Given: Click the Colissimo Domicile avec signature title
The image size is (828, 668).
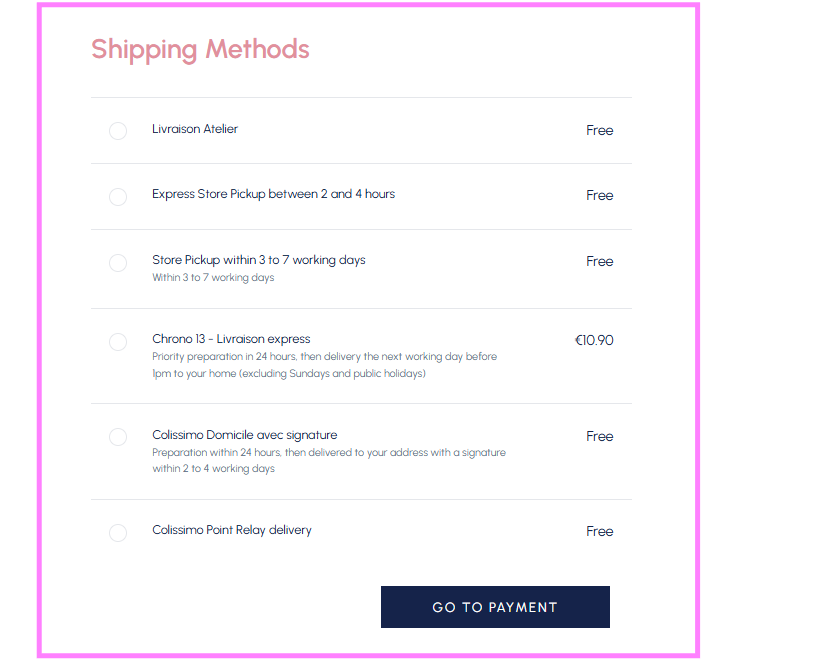Looking at the screenshot, I should click(245, 435).
